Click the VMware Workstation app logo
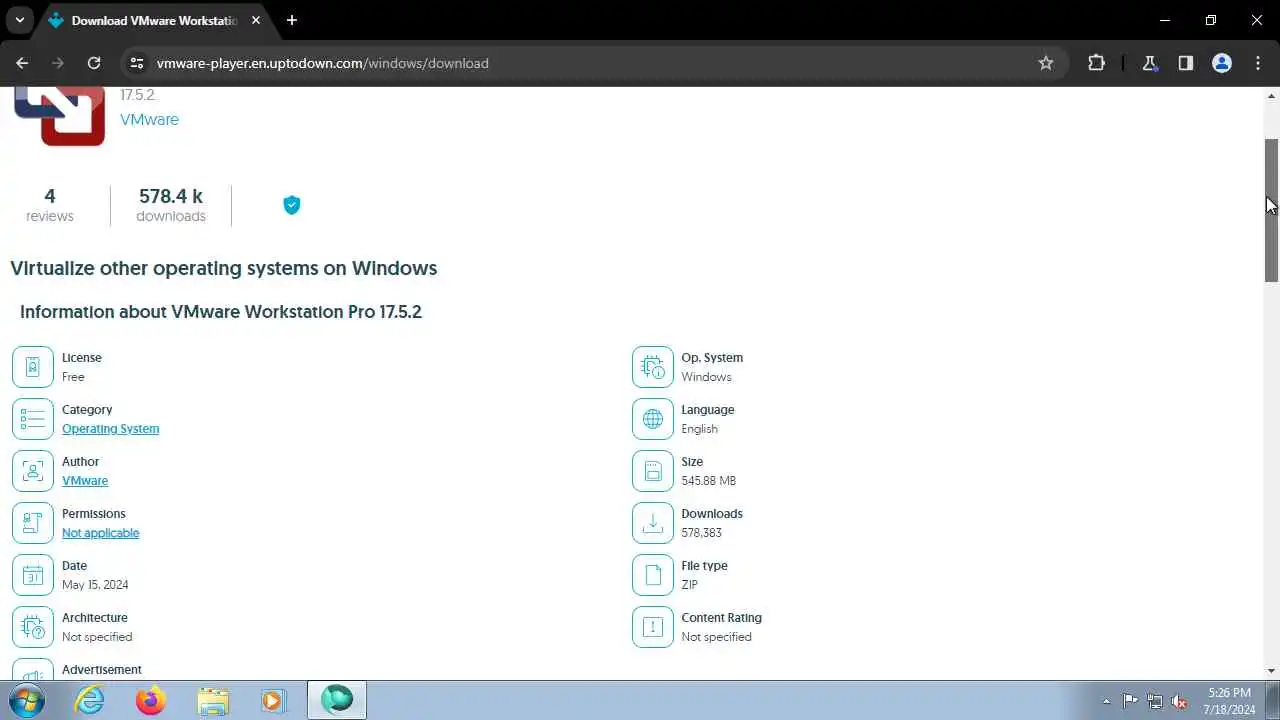The image size is (1280, 720). [x=59, y=116]
